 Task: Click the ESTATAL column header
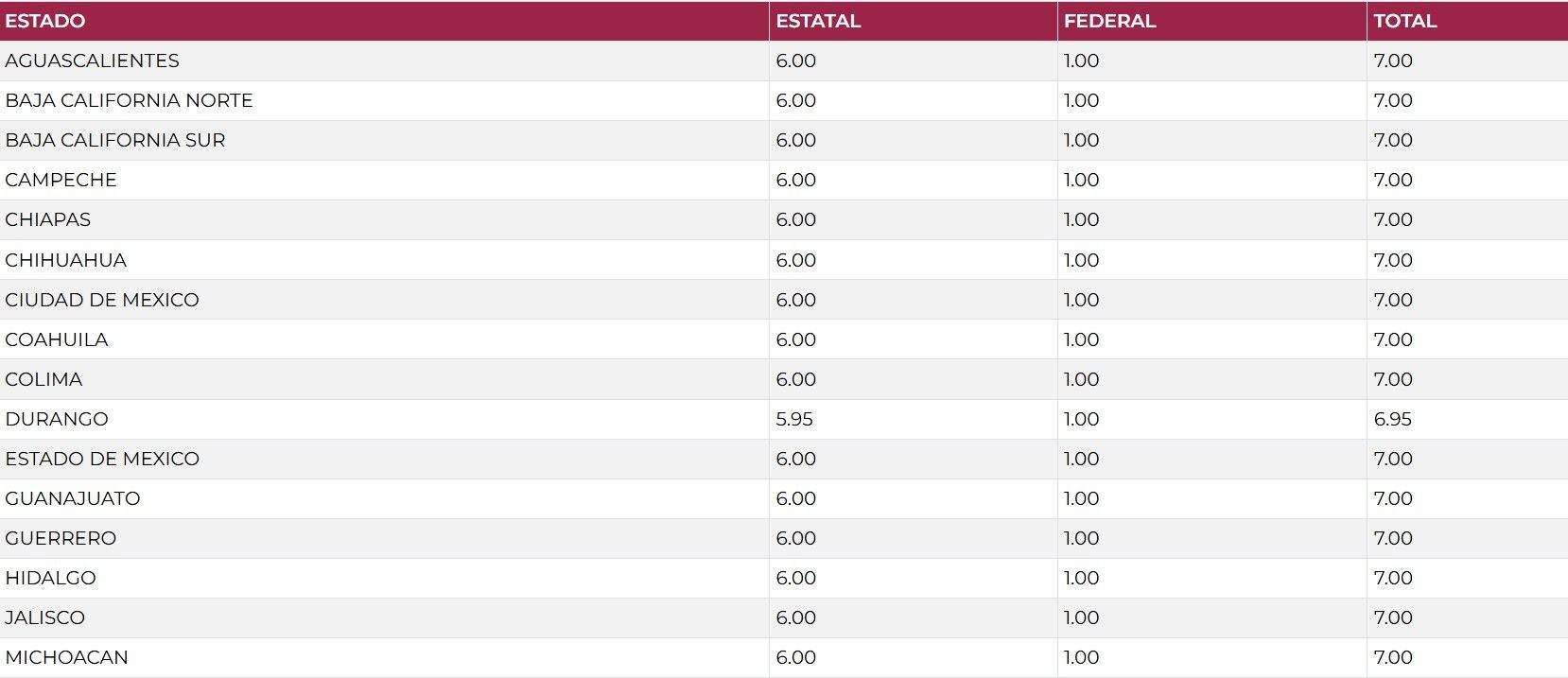coord(818,21)
